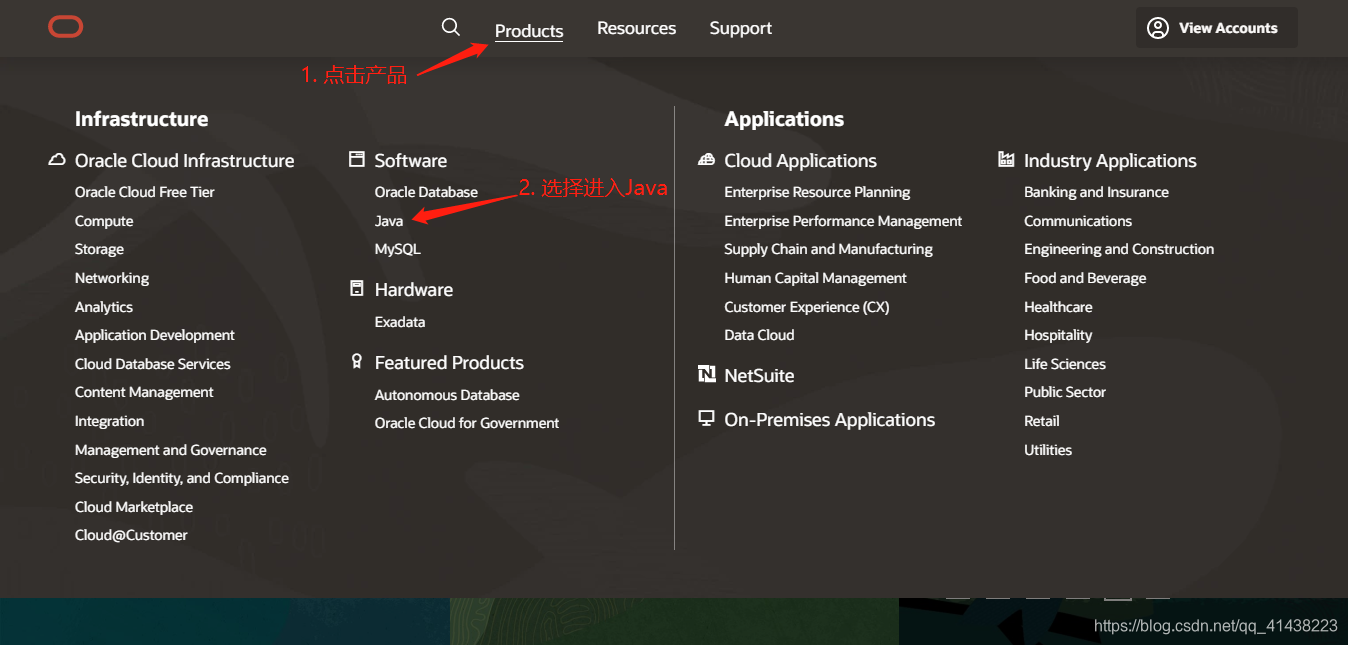Open the MySQL link
1348x645 pixels.
(x=398, y=249)
